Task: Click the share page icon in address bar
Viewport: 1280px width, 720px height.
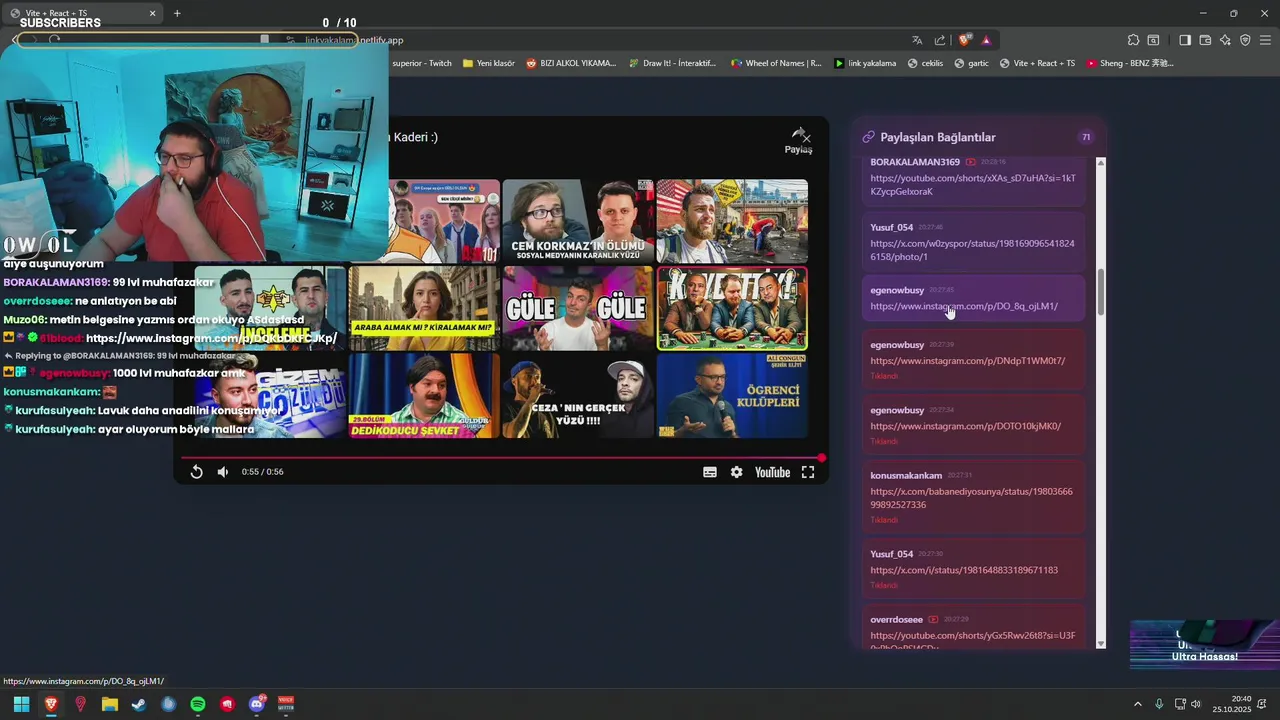Action: click(940, 40)
